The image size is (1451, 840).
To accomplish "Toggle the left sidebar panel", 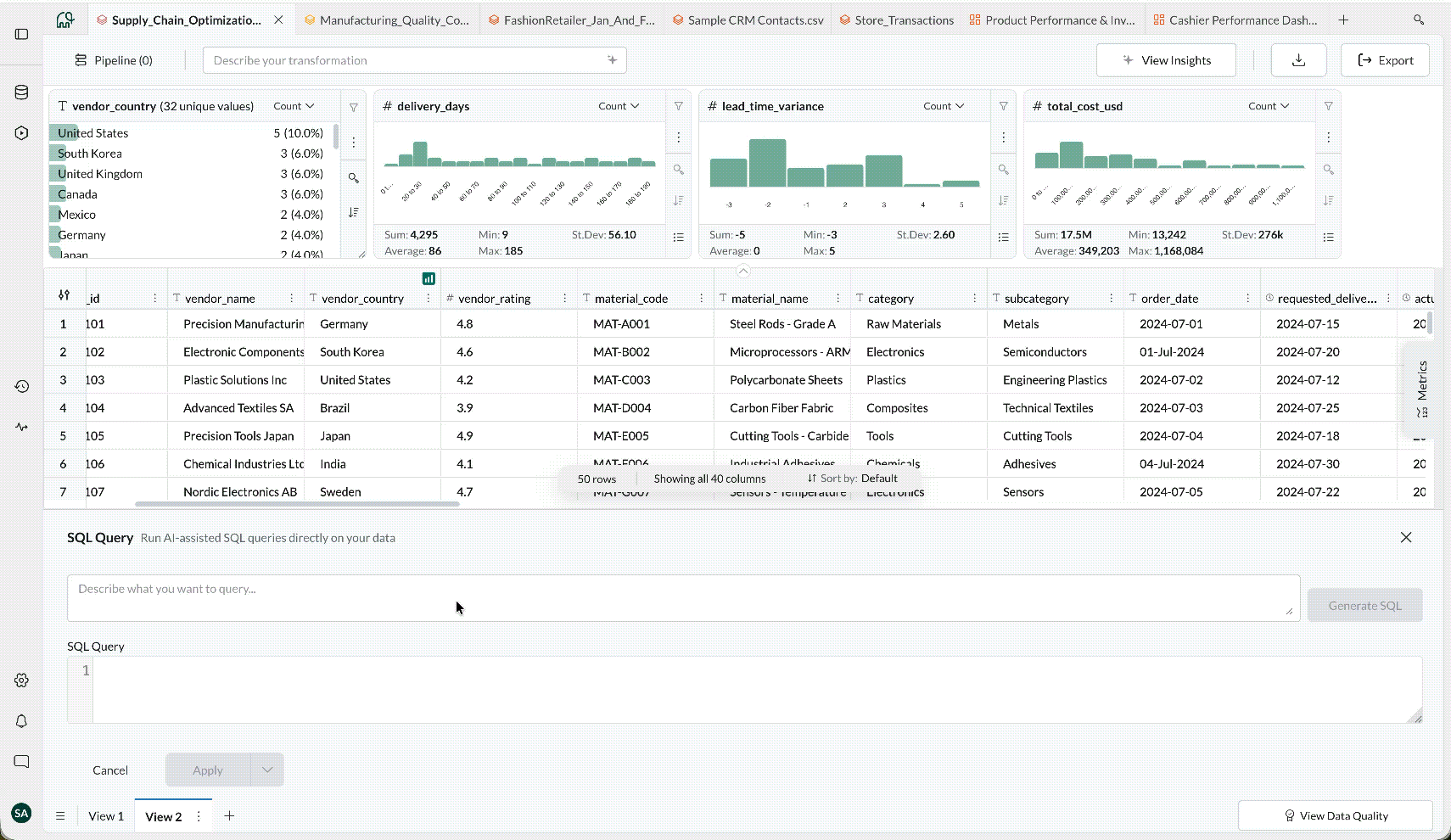I will pos(22,34).
